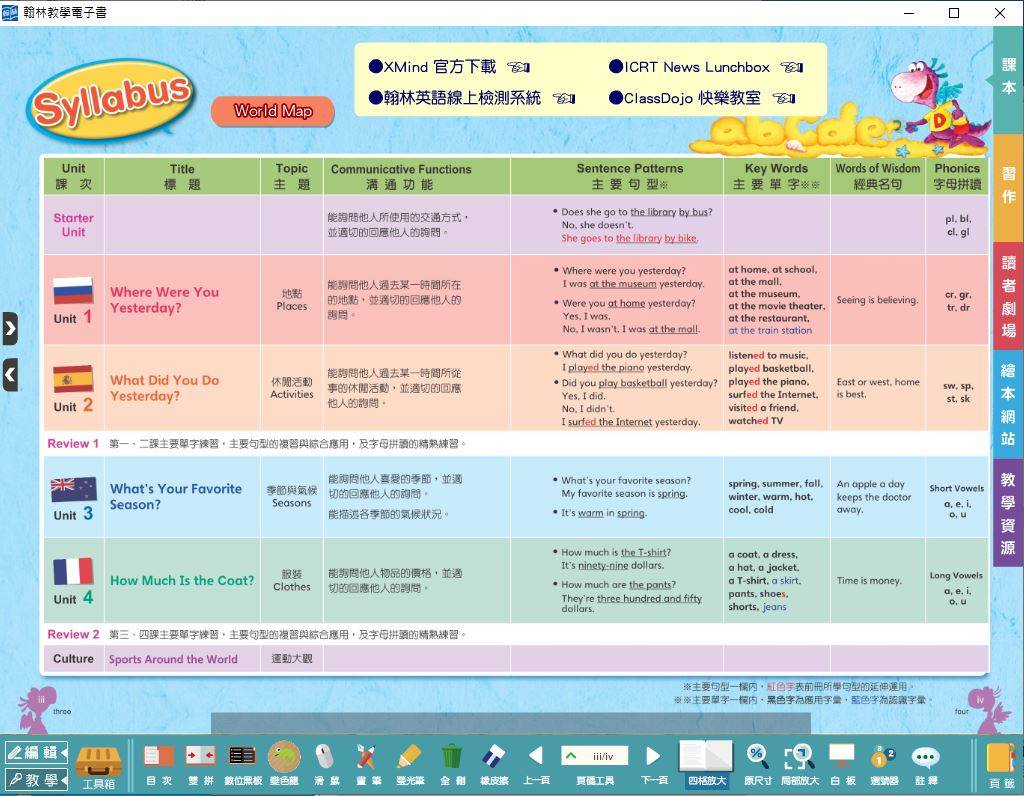The height and width of the screenshot is (796, 1024).
Task: Click the France flag icon for Unit 4
Action: [x=73, y=571]
